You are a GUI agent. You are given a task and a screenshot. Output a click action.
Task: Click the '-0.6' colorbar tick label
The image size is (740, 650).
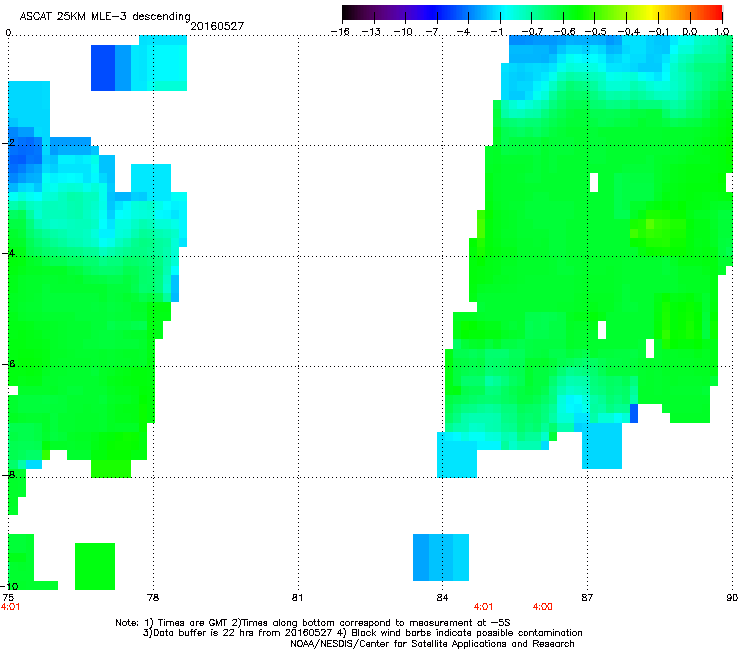[564, 32]
